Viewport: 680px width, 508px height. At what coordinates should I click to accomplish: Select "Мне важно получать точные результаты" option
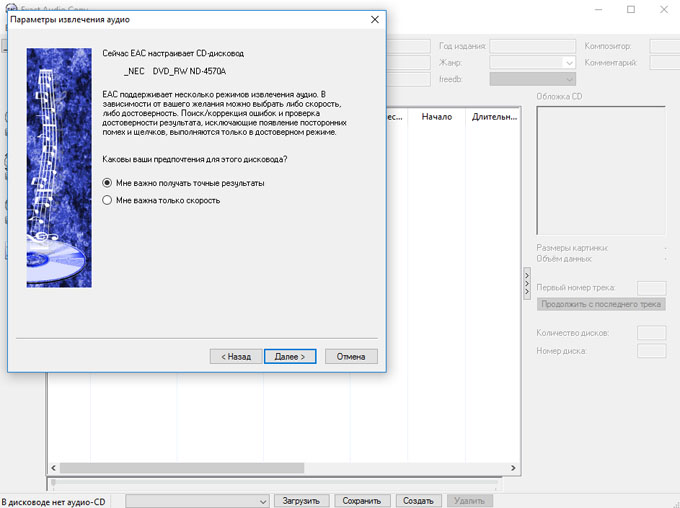pyautogui.click(x=108, y=183)
